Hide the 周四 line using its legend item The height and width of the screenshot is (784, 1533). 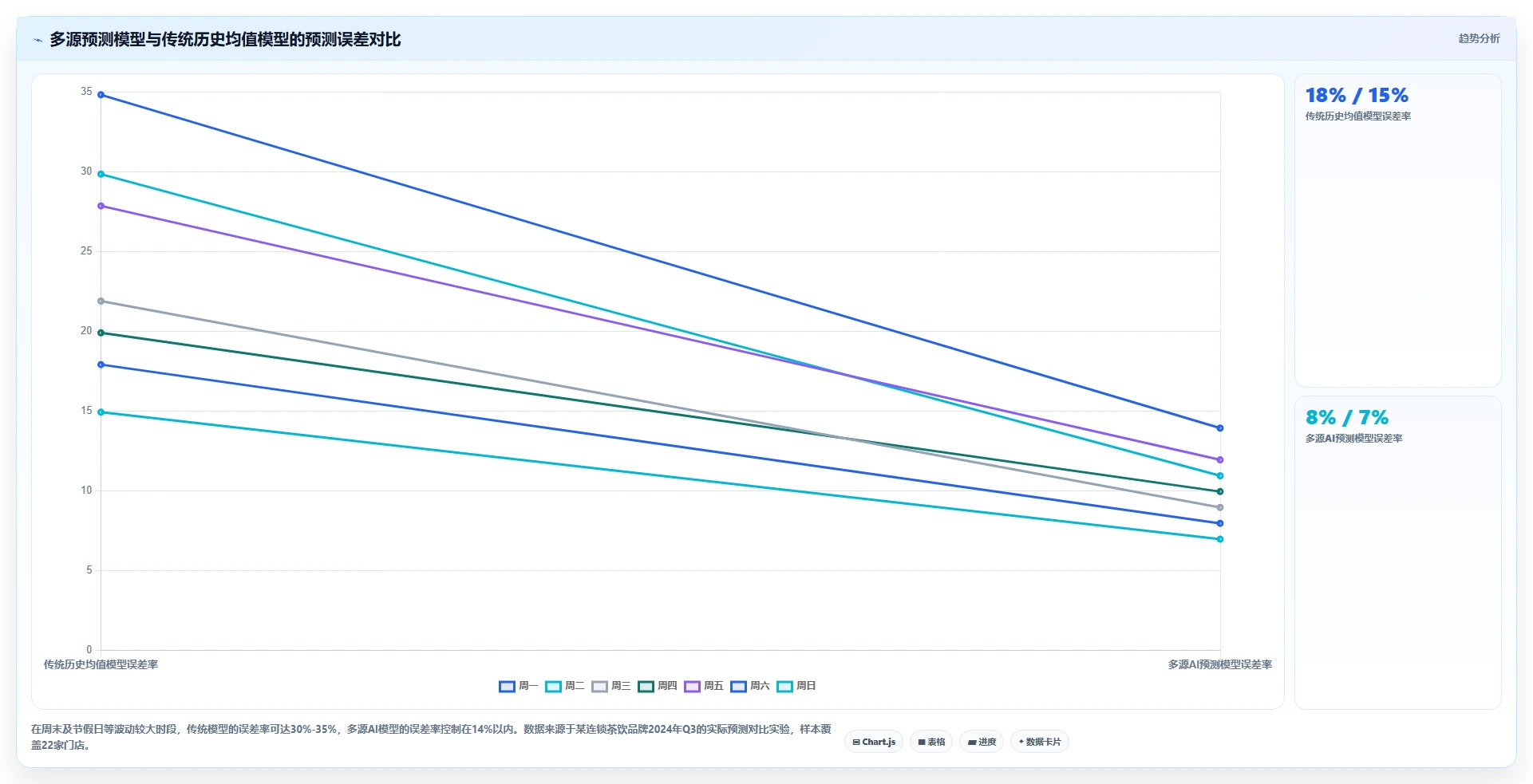pyautogui.click(x=658, y=686)
